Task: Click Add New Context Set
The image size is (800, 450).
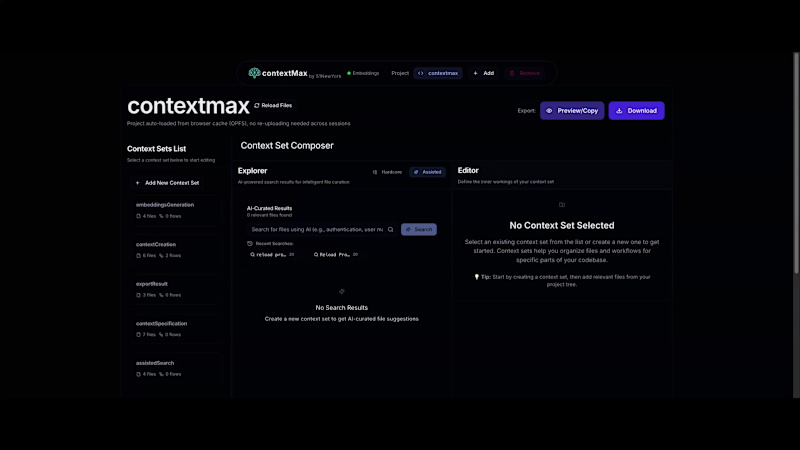Action: [167, 183]
